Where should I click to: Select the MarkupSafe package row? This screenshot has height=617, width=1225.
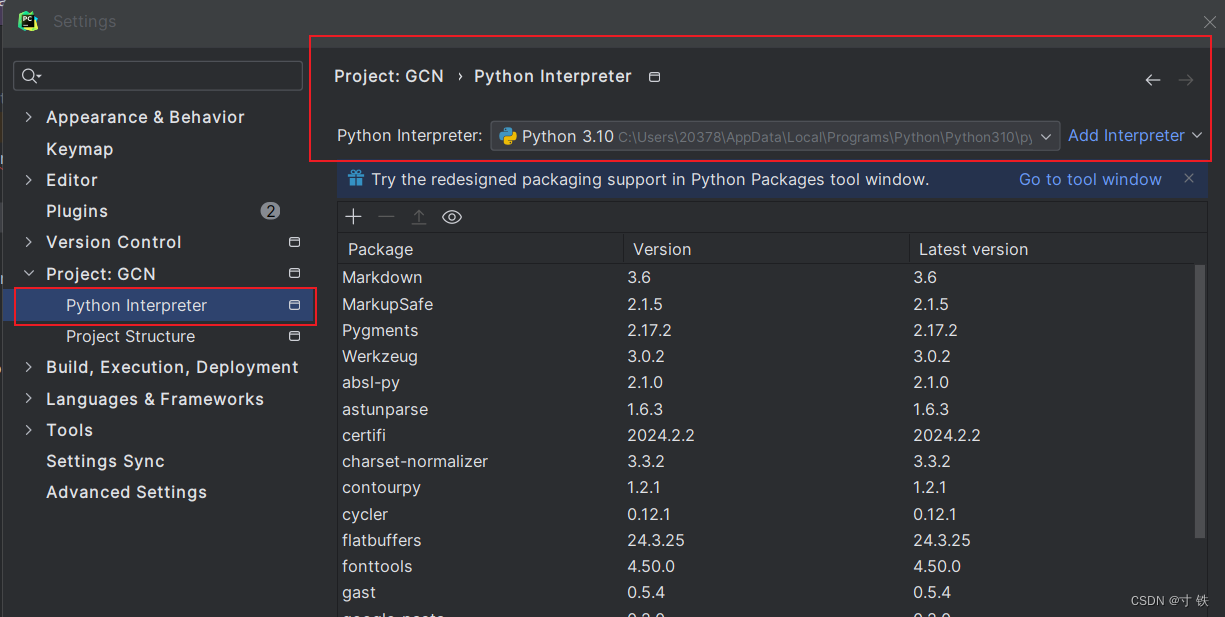pyautogui.click(x=766, y=304)
